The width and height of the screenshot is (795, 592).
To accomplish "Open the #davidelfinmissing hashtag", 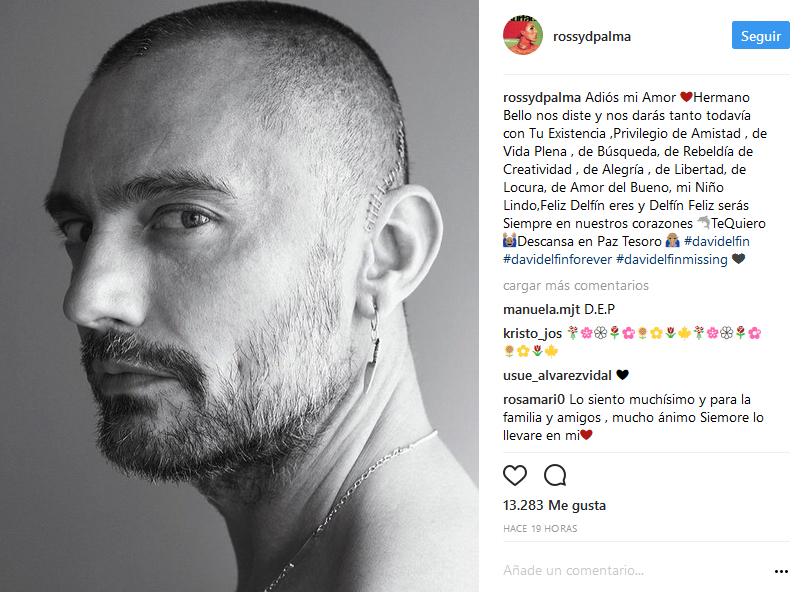I will tap(671, 260).
